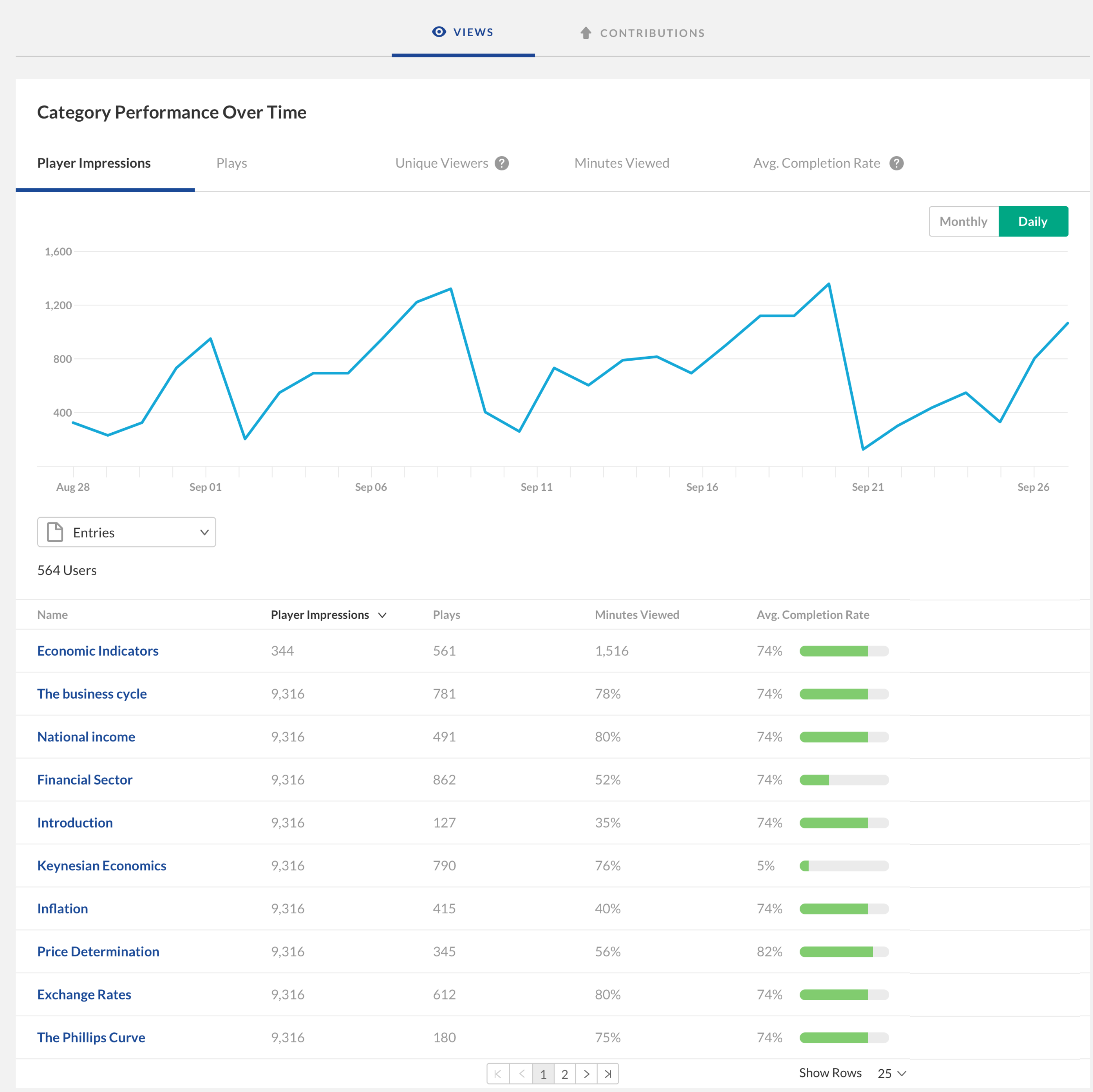Image resolution: width=1093 pixels, height=1092 pixels.
Task: Jump to first page arrow
Action: pos(498,1073)
